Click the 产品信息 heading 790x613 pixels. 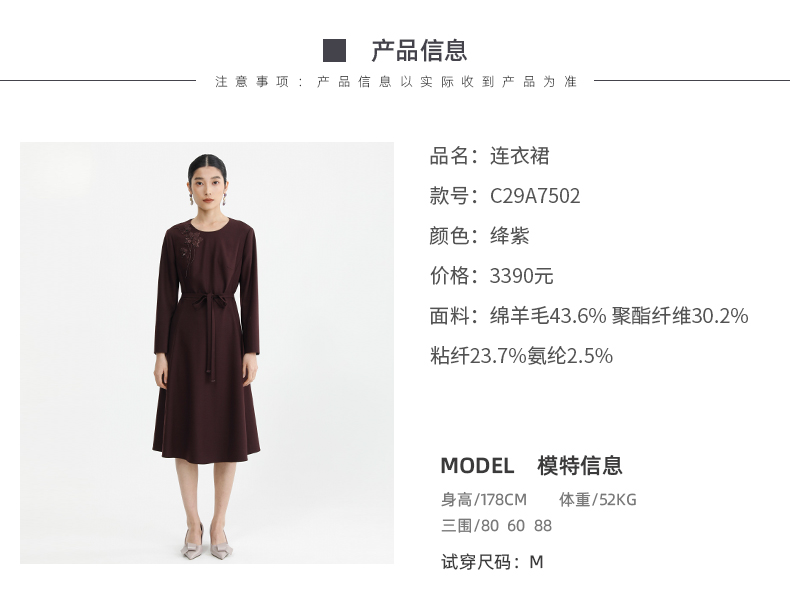419,50
